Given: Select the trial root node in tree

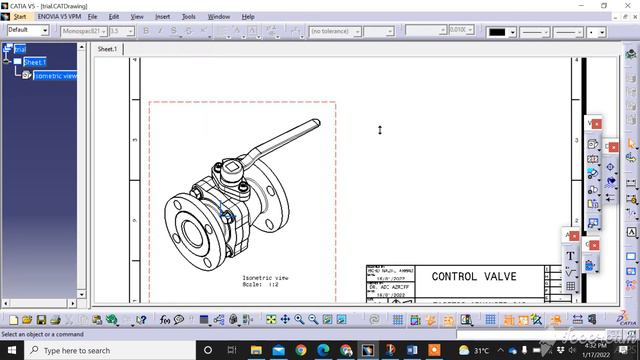Looking at the screenshot, I should (x=20, y=49).
